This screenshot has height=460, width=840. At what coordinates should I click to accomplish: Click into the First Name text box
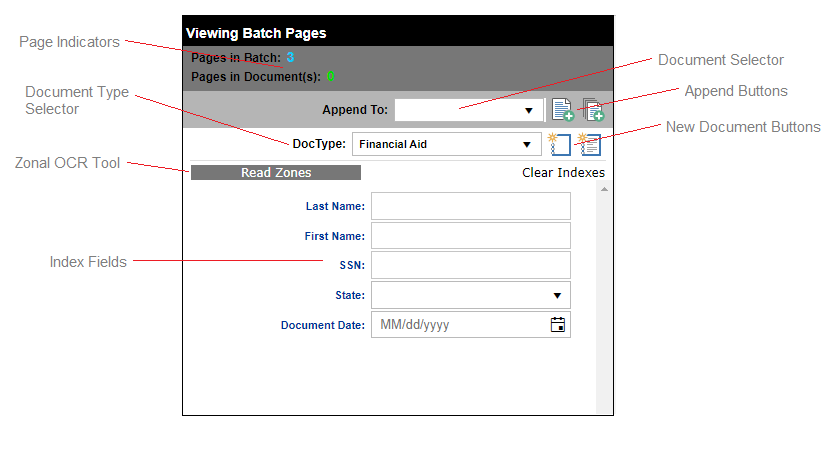click(470, 236)
